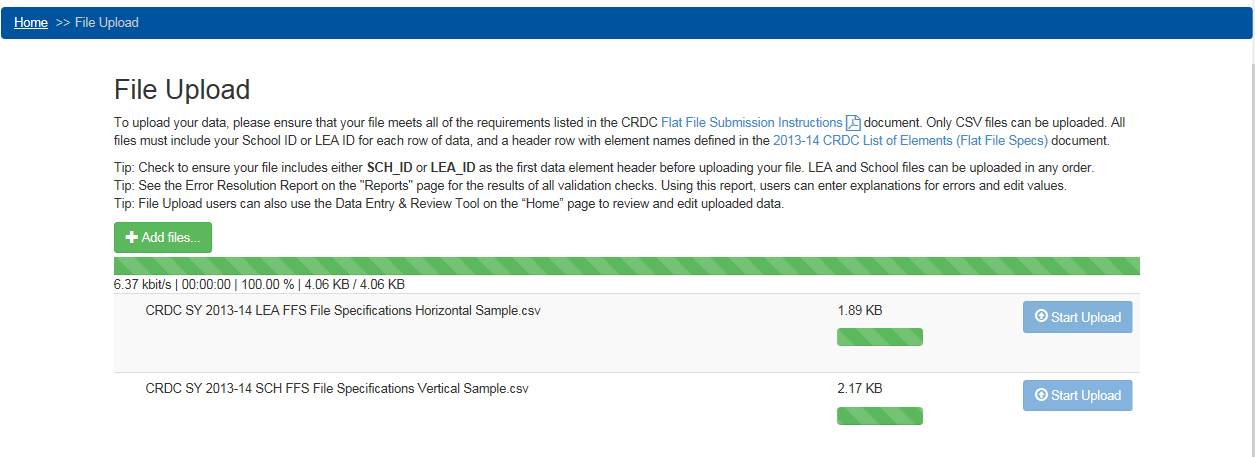Click the LEA file's small progress bar
Viewport: 1255px width, 457px height.
coord(879,337)
